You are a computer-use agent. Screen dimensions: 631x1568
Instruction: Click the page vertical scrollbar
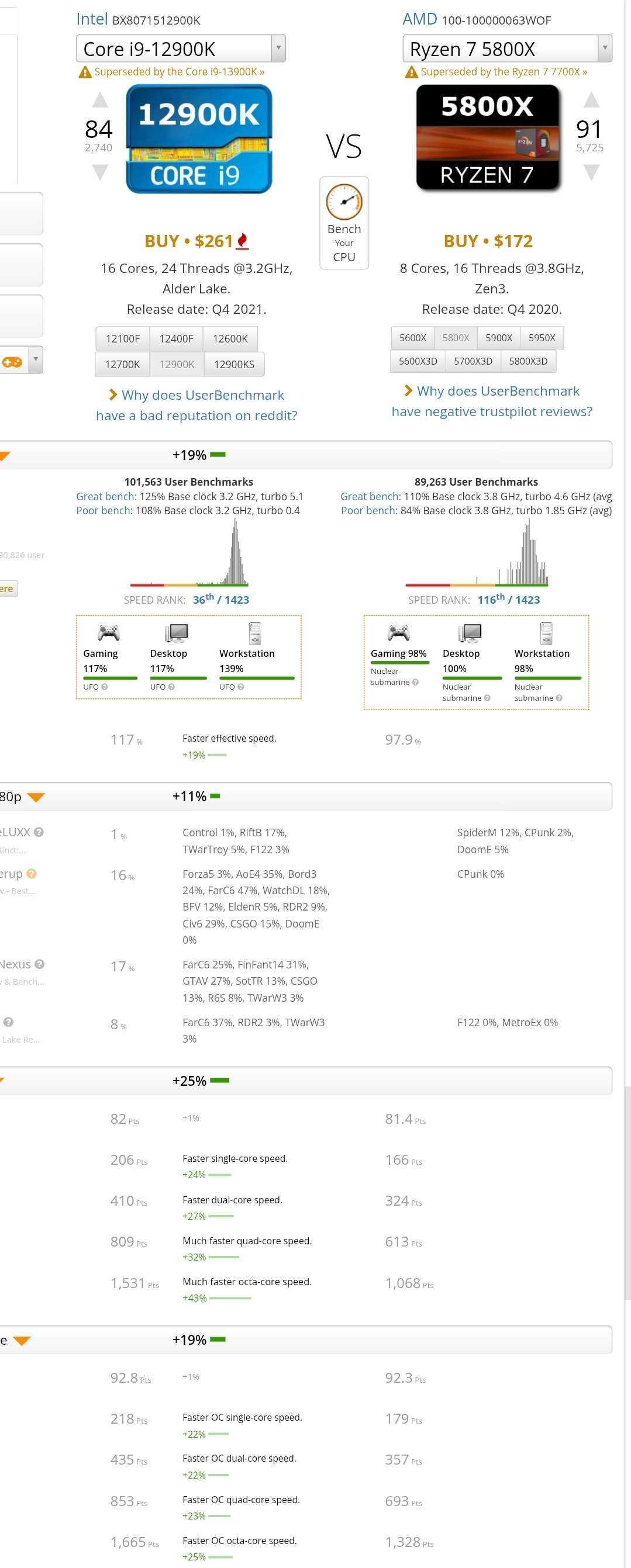point(627,1192)
